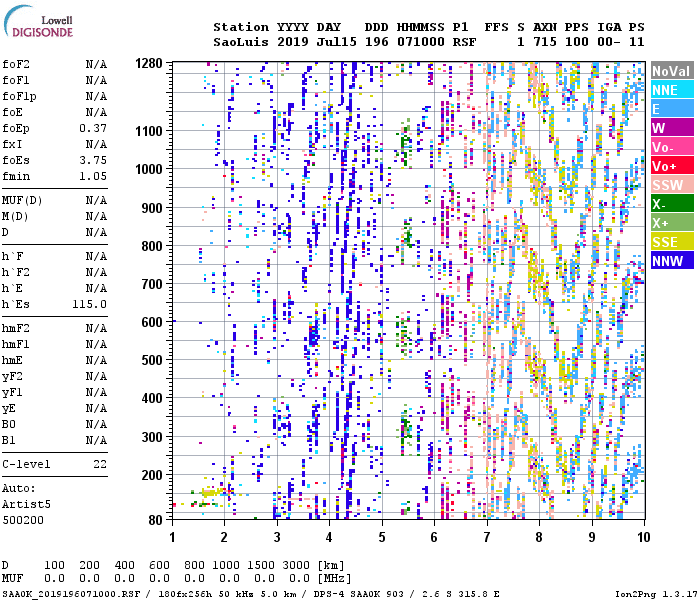Choose the Vo+ red legend swatch
The height and width of the screenshot is (600, 700).
[671, 166]
